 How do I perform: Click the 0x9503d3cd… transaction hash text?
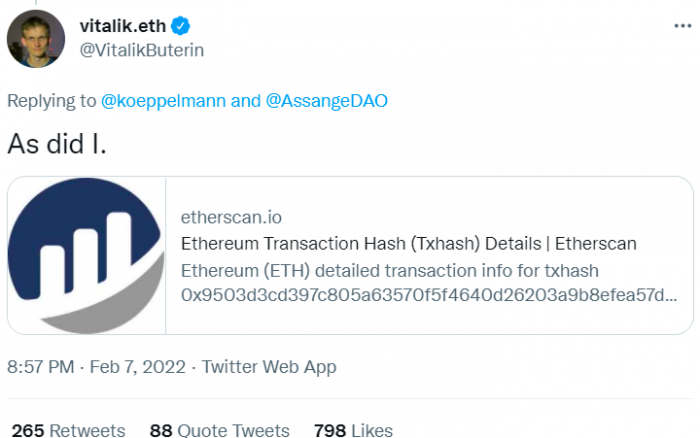428,296
